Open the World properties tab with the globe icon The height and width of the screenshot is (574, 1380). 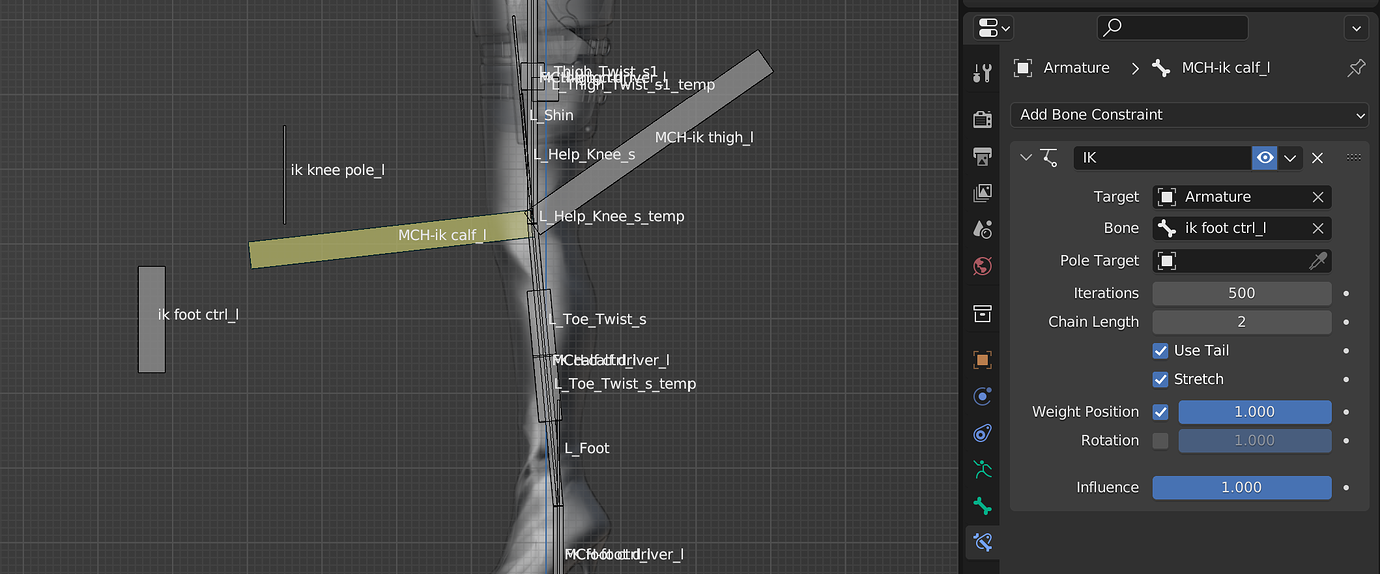[x=982, y=266]
